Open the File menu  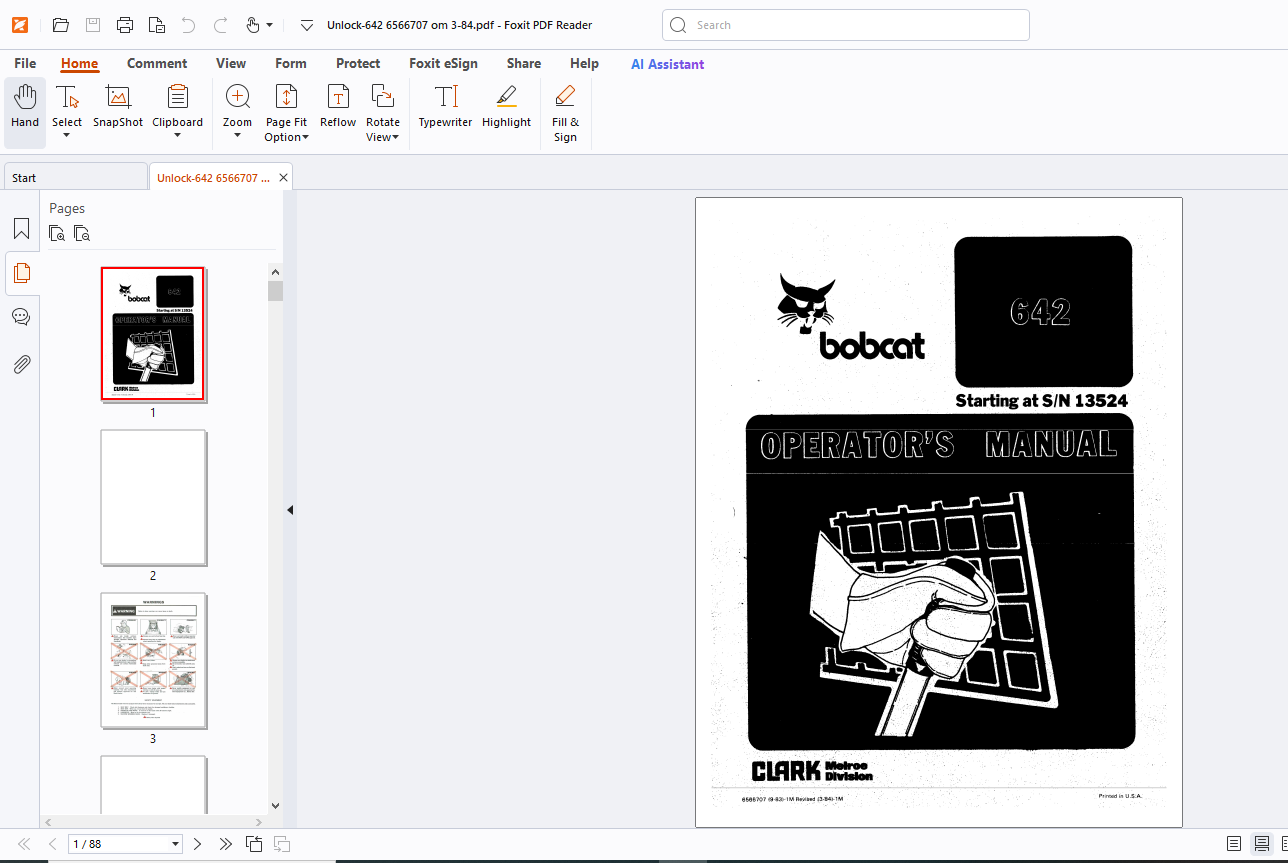25,63
